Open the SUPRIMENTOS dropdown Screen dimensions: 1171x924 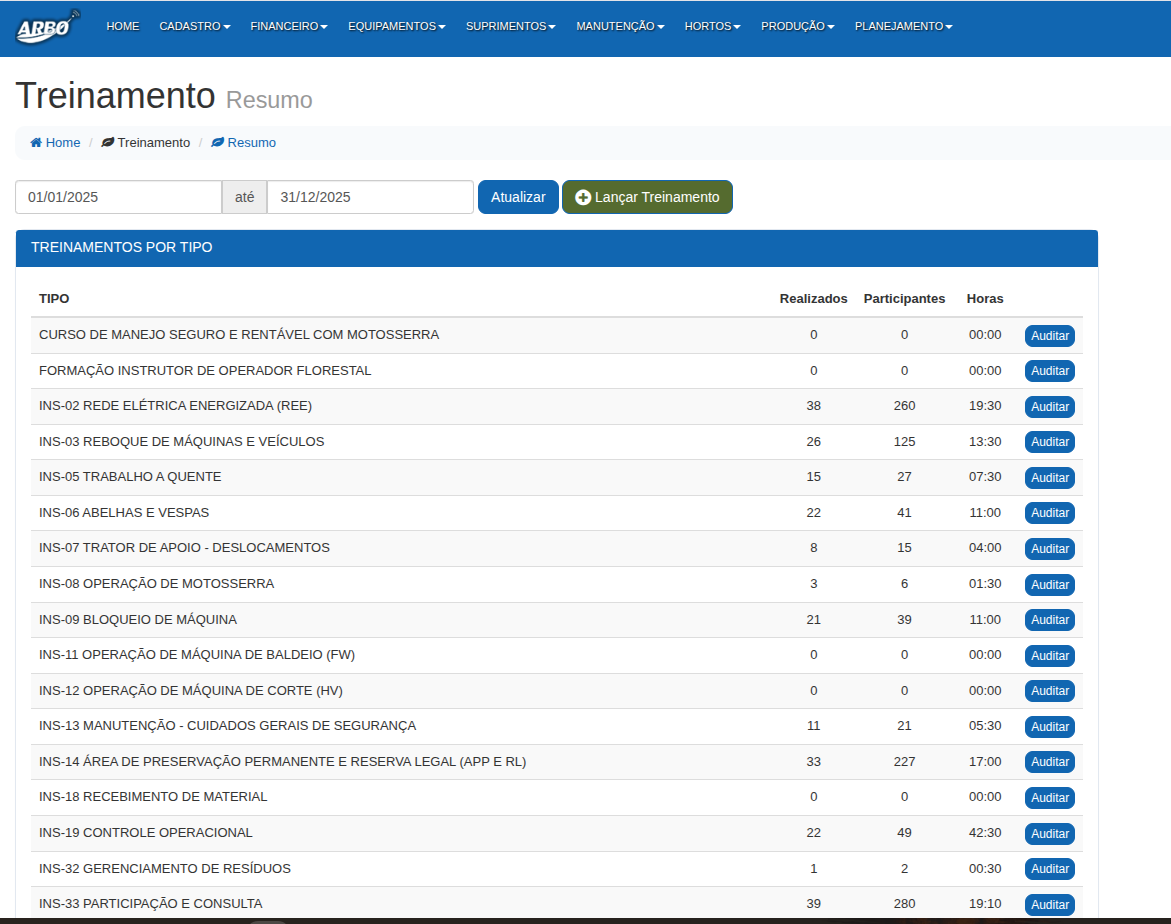coord(510,27)
